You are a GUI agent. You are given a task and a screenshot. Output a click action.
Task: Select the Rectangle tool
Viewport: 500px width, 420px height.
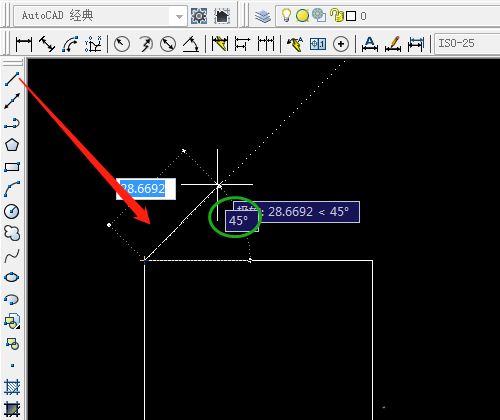pos(12,167)
